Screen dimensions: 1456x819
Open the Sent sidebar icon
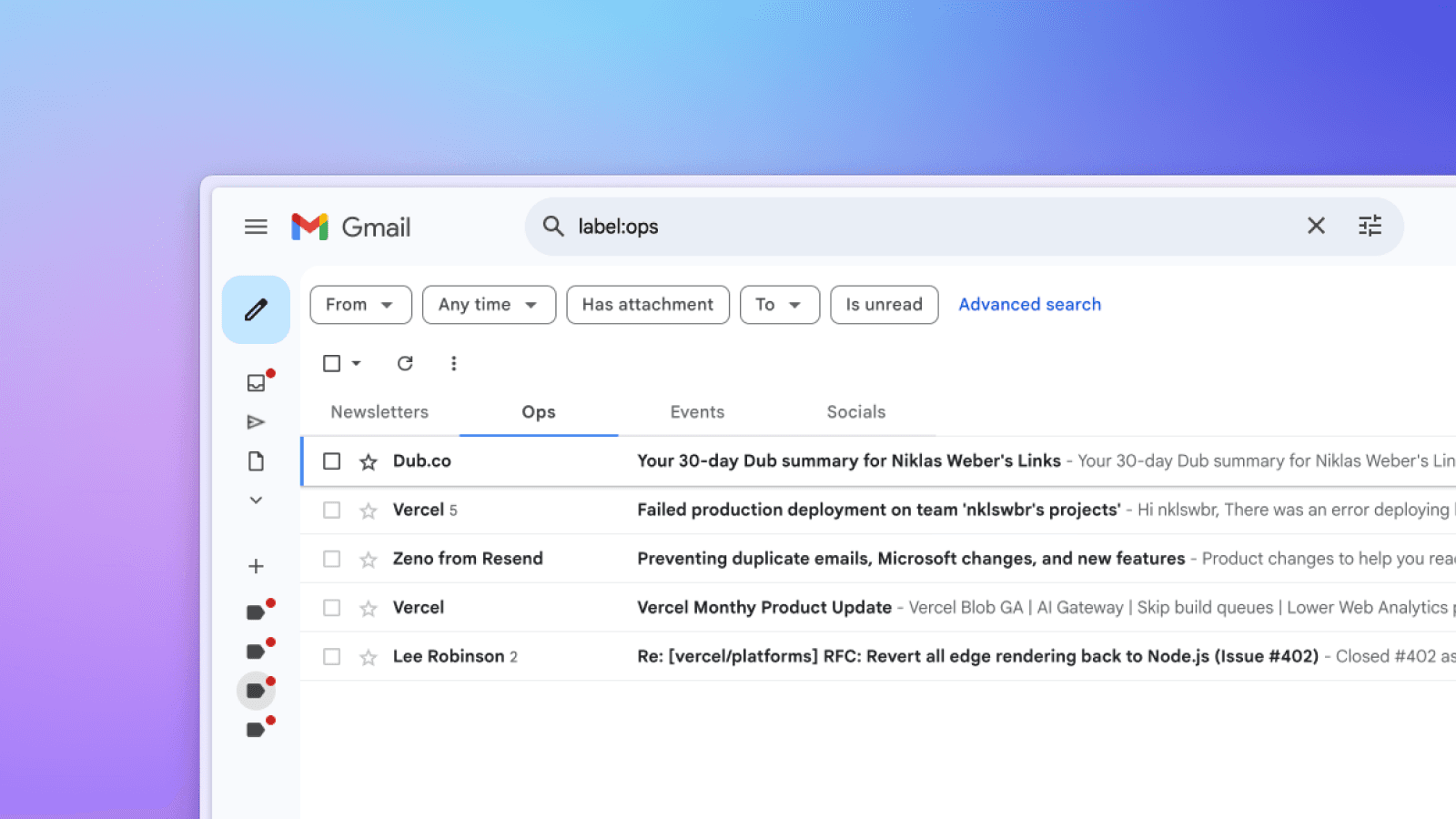coord(256,422)
